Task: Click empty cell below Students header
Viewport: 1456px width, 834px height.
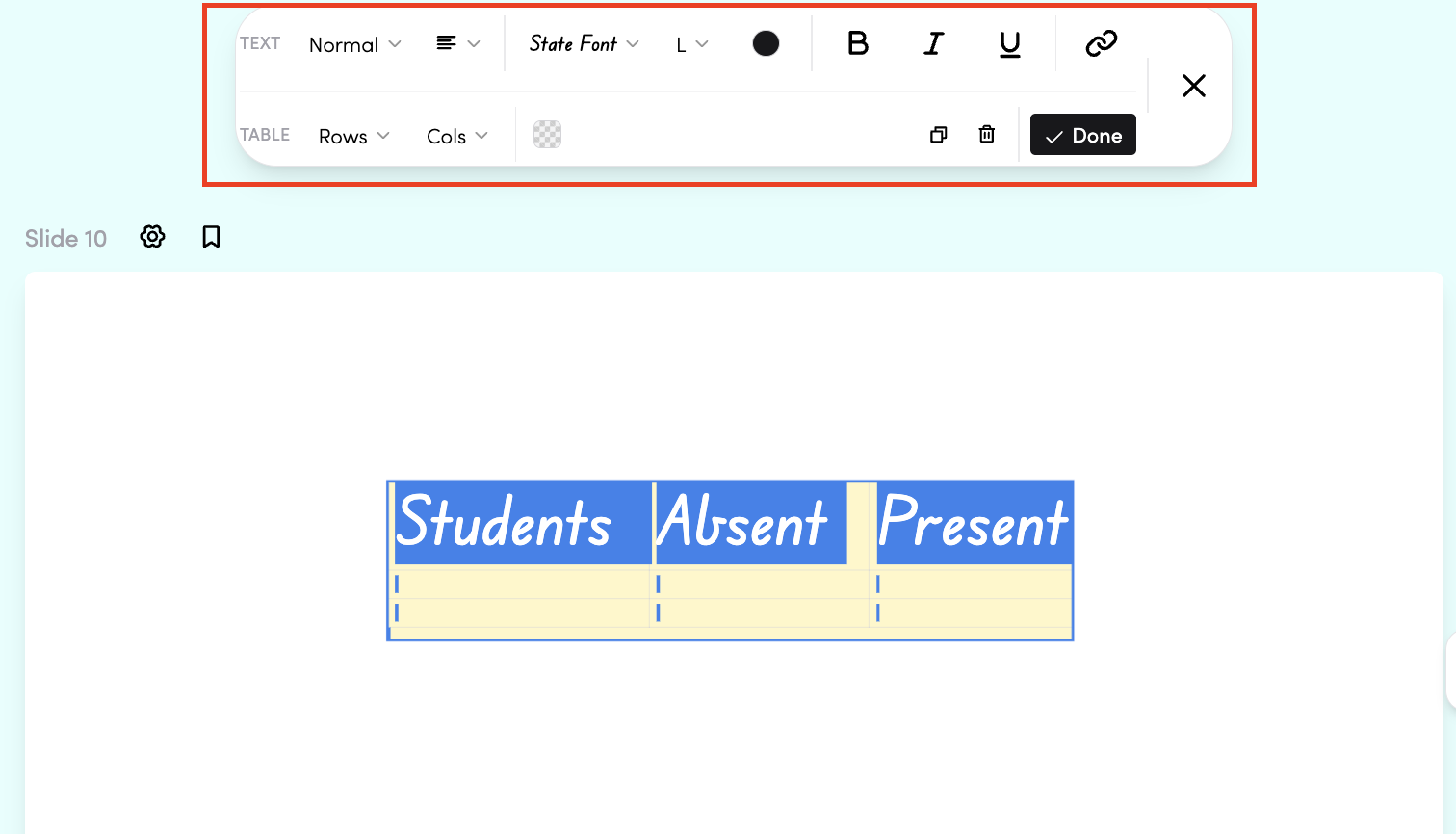Action: [521, 584]
